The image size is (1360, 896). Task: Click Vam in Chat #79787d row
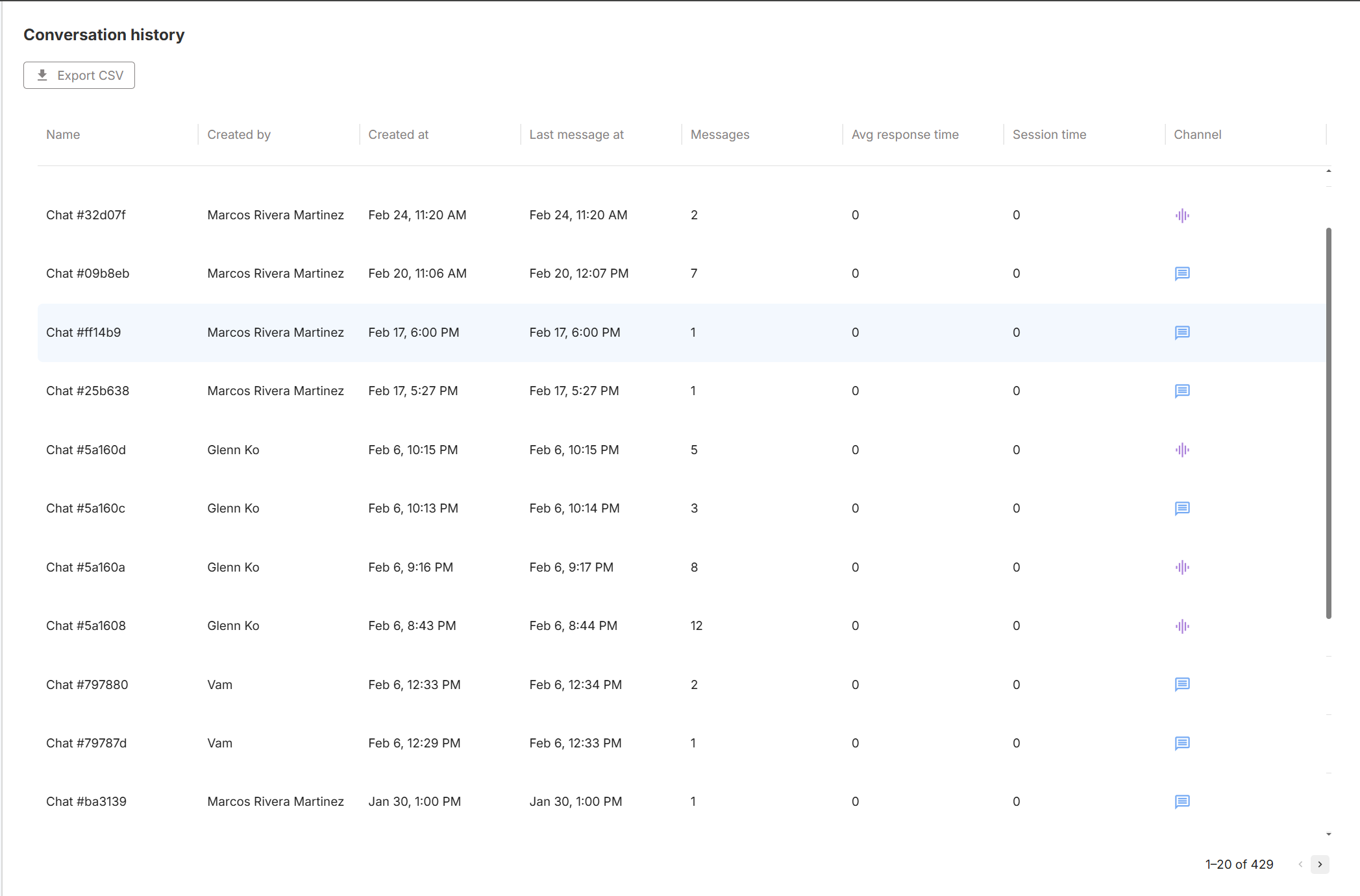point(219,743)
